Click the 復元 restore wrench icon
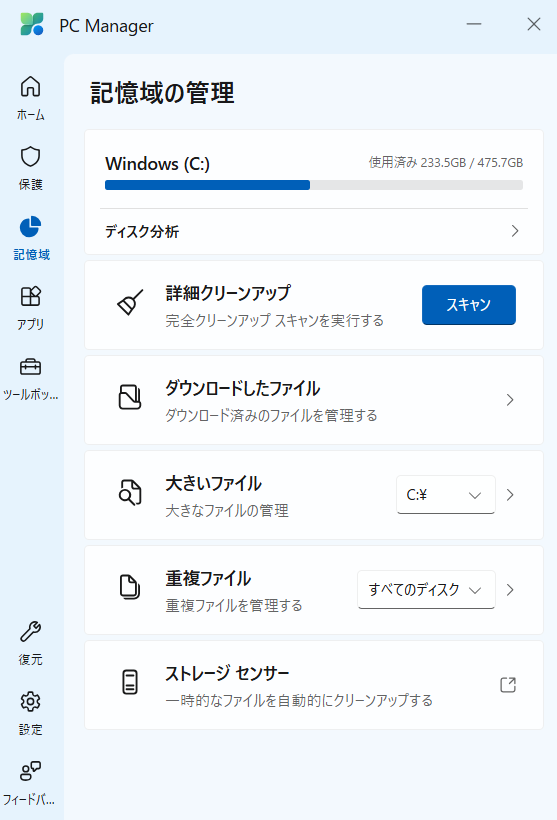Image resolution: width=557 pixels, height=820 pixels. point(30,632)
